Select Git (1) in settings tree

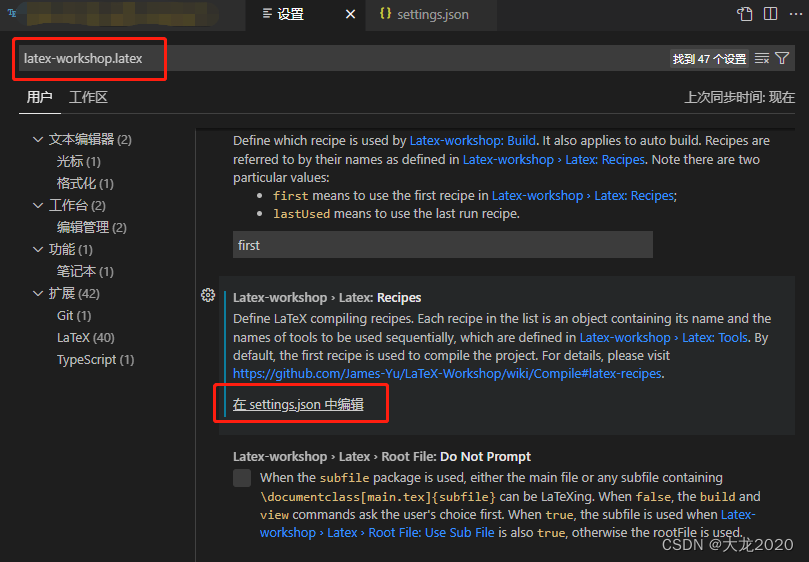[74, 315]
